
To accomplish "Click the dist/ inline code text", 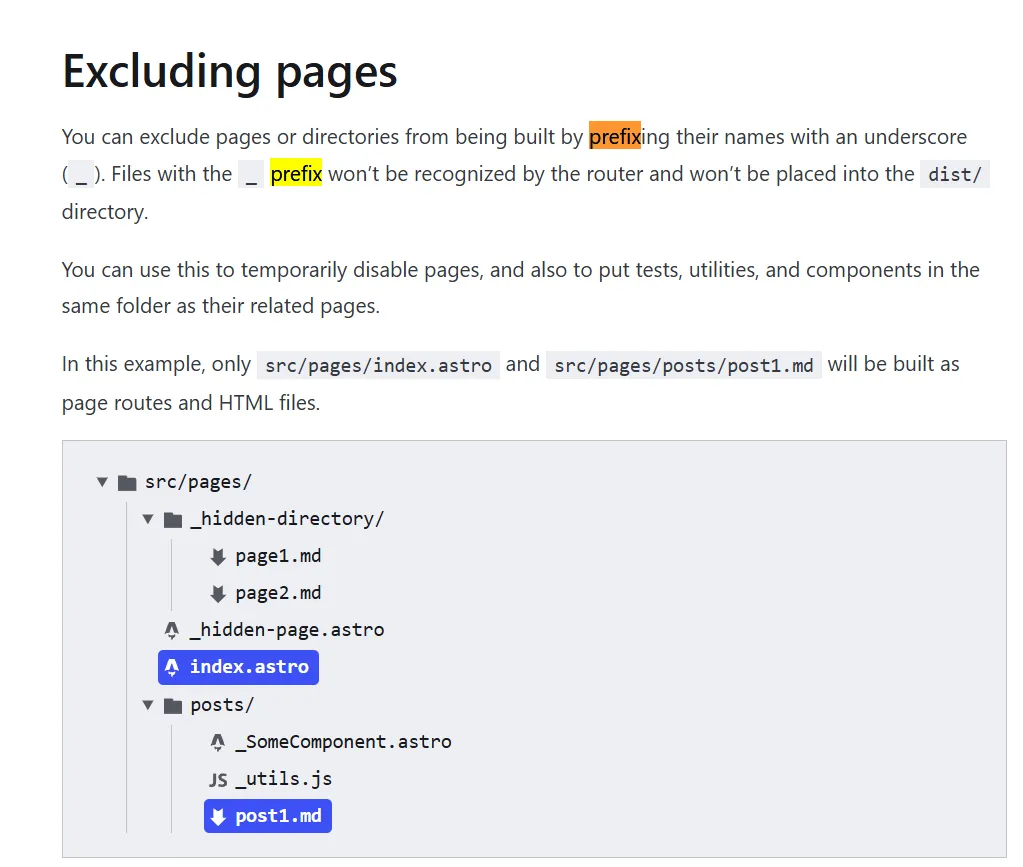I will click(x=954, y=175).
